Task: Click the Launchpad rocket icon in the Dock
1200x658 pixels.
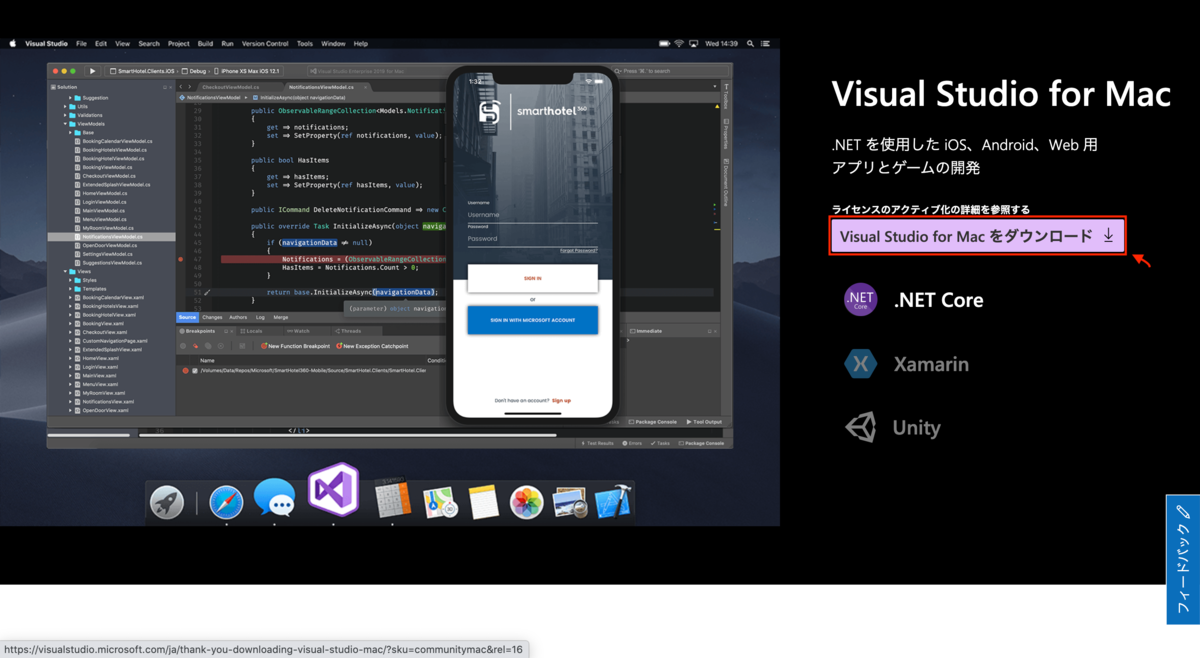Action: pos(167,502)
